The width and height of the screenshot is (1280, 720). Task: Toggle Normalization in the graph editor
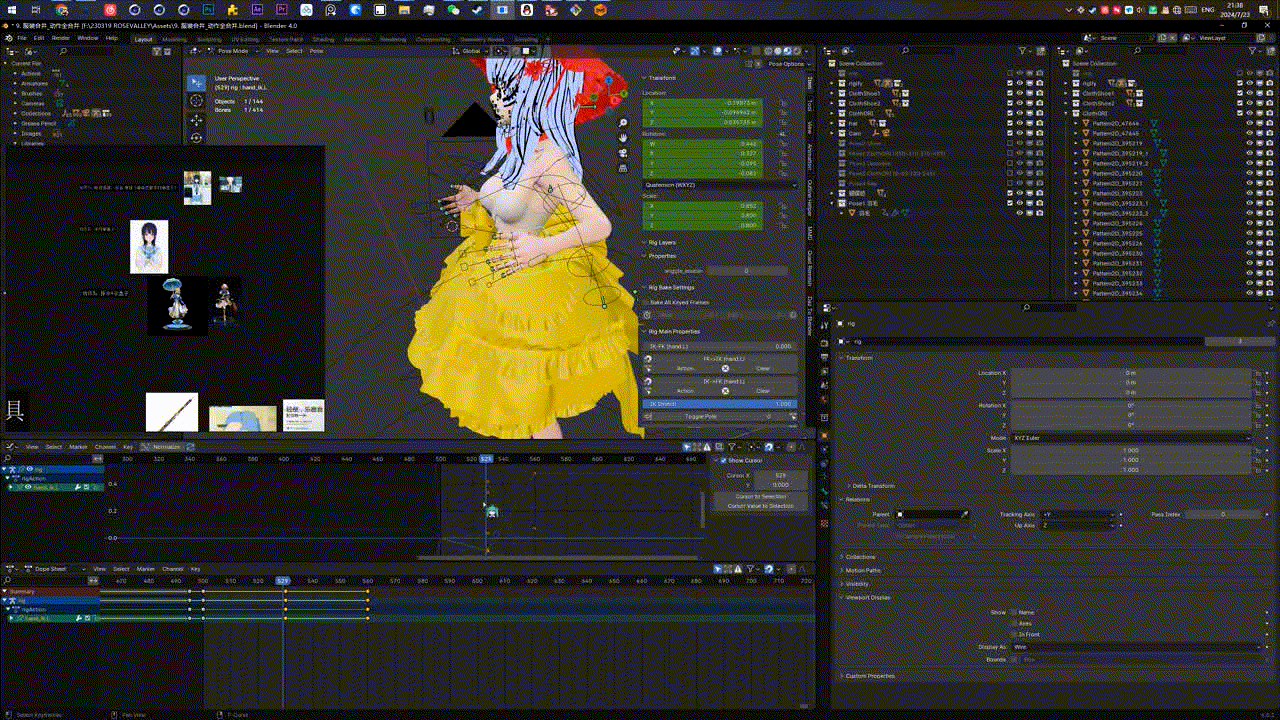tap(162, 447)
